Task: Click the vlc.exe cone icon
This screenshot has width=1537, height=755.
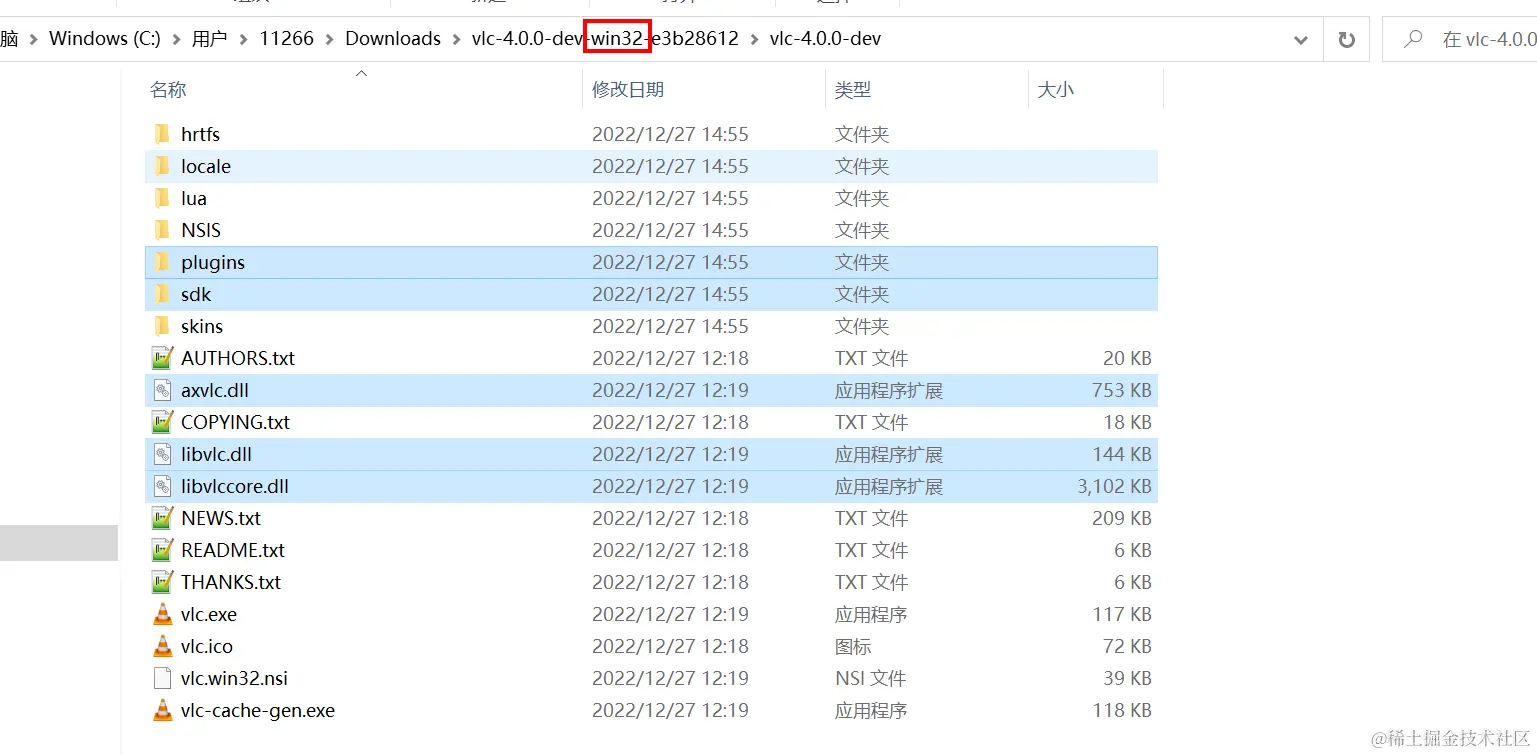Action: (x=162, y=614)
